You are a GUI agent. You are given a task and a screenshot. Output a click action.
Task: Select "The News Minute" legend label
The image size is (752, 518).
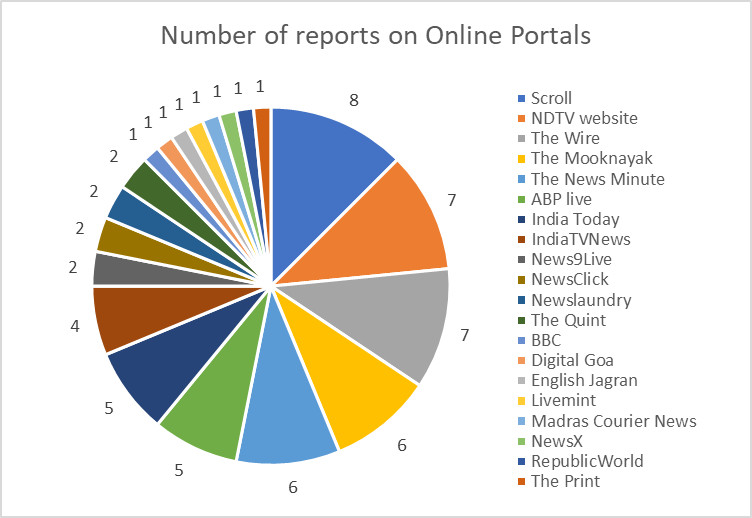click(x=597, y=179)
